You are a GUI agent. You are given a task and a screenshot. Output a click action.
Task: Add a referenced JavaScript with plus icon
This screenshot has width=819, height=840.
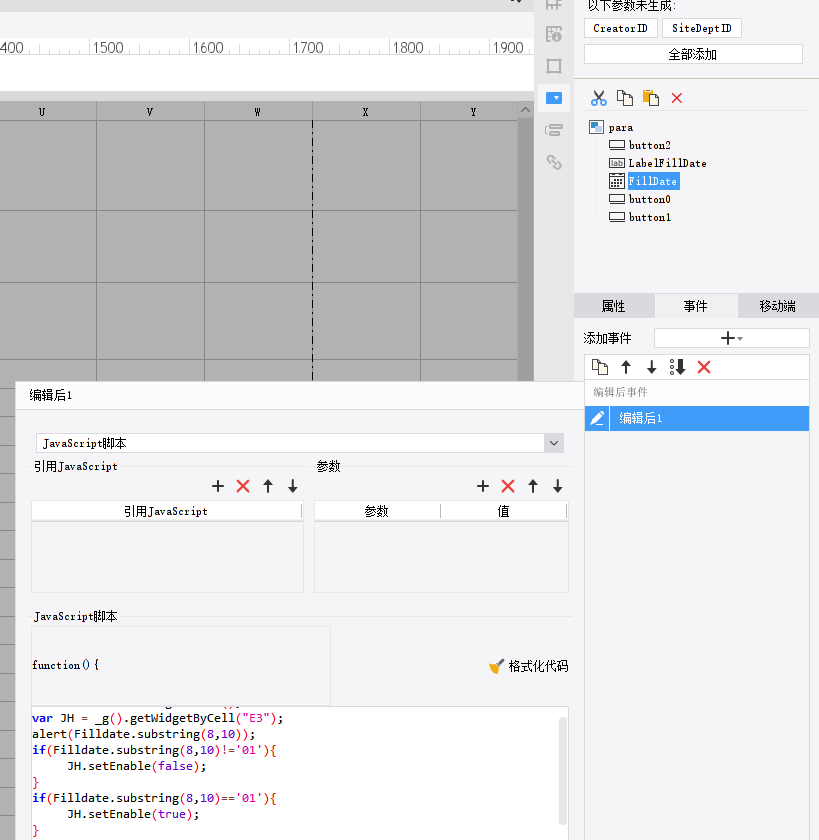(x=218, y=486)
